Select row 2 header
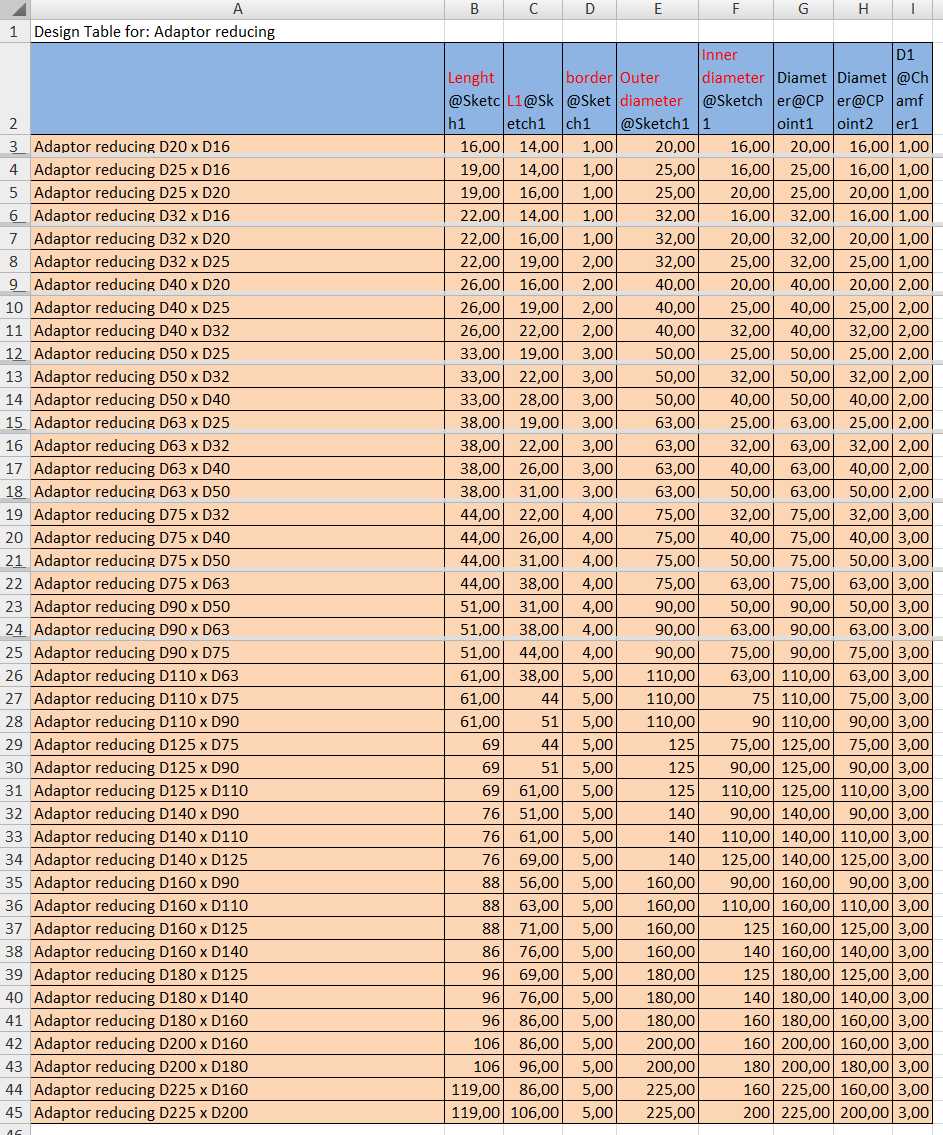Image resolution: width=943 pixels, height=1135 pixels. 15,88
